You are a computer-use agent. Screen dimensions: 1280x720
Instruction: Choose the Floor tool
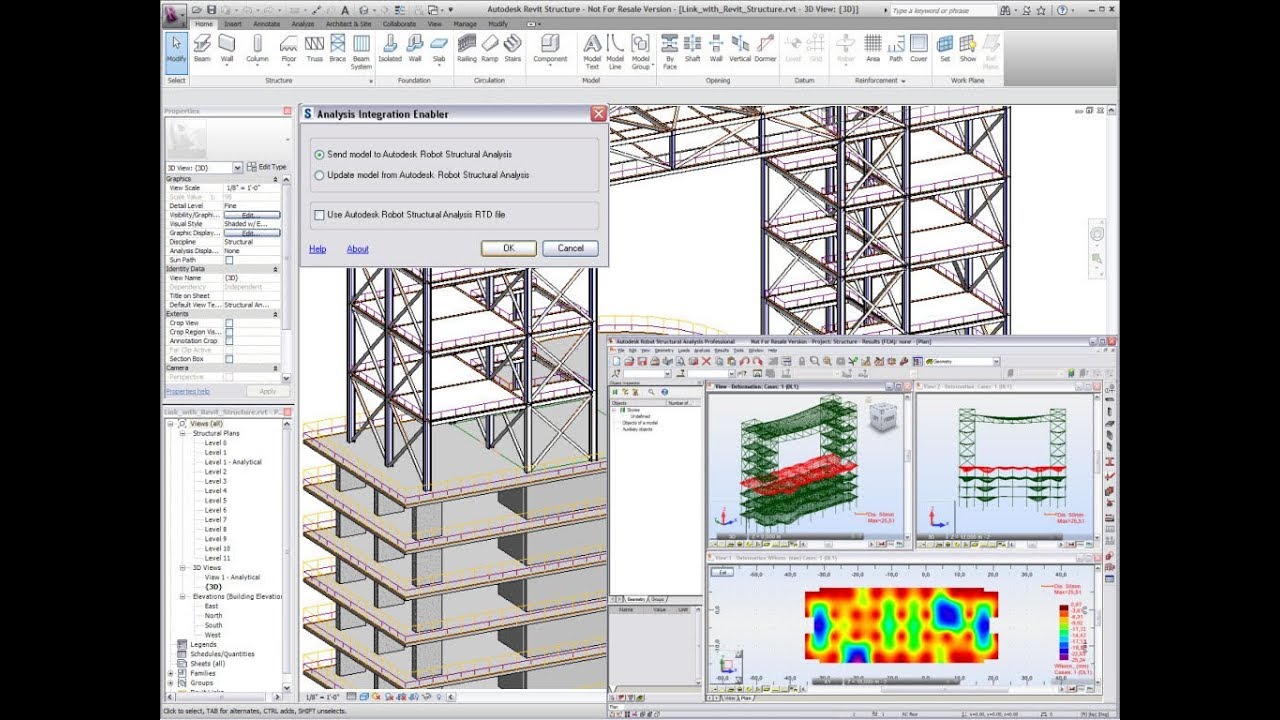[289, 49]
